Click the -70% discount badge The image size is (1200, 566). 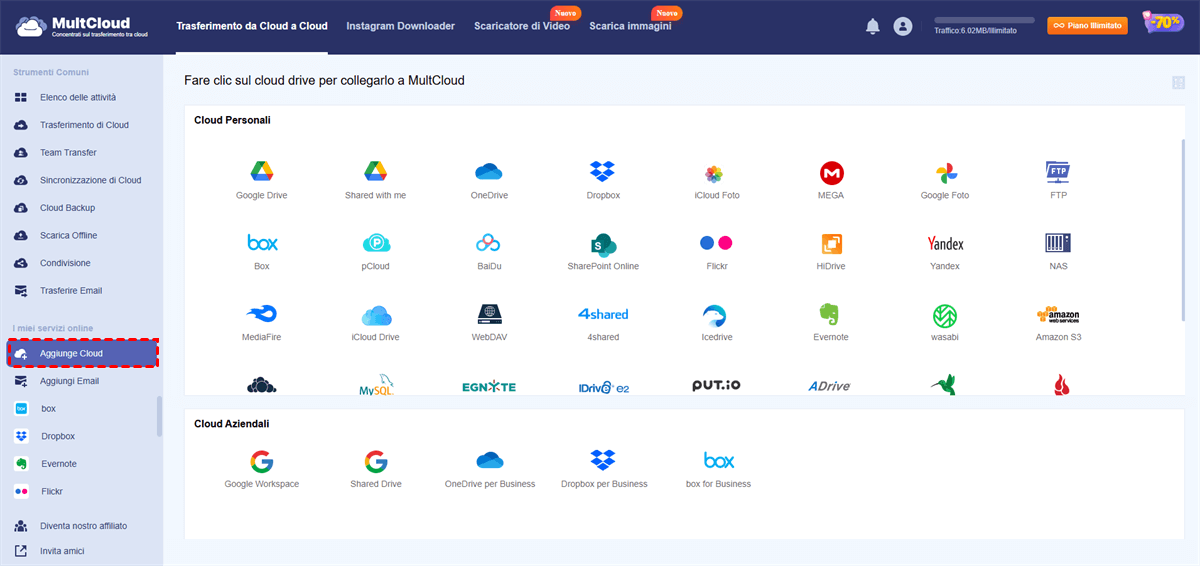[1164, 24]
